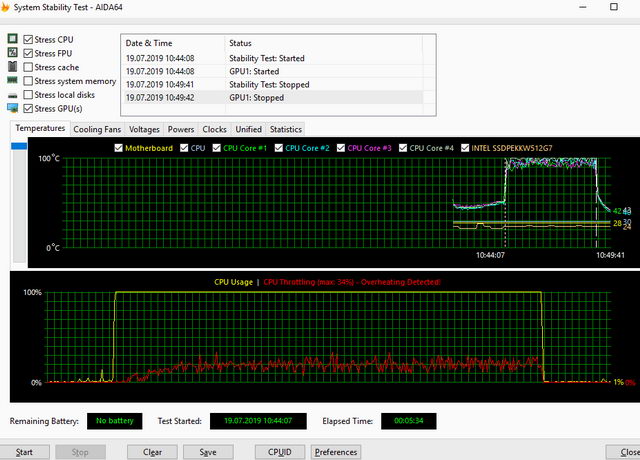The width and height of the screenshot is (640, 460).
Task: Uncheck the Stress FPU checkbox
Action: (x=28, y=53)
